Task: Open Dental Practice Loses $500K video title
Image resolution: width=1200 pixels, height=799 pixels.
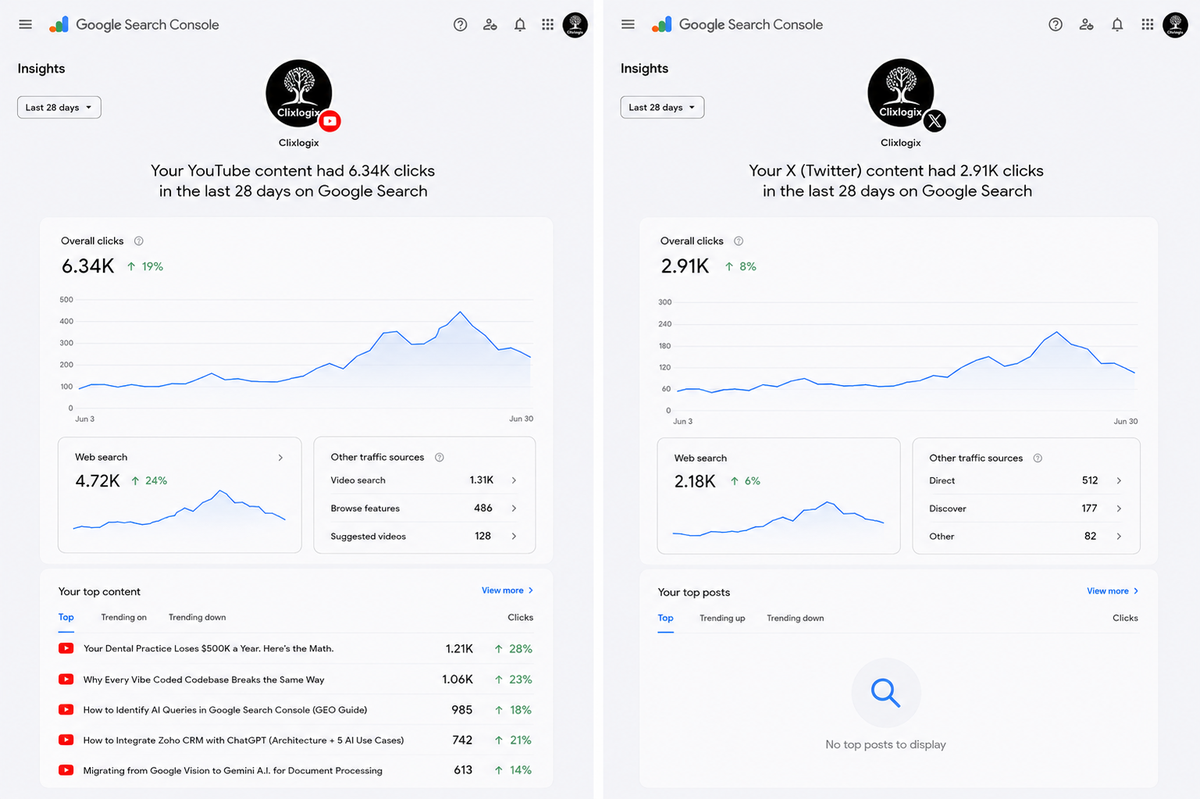Action: [208, 648]
